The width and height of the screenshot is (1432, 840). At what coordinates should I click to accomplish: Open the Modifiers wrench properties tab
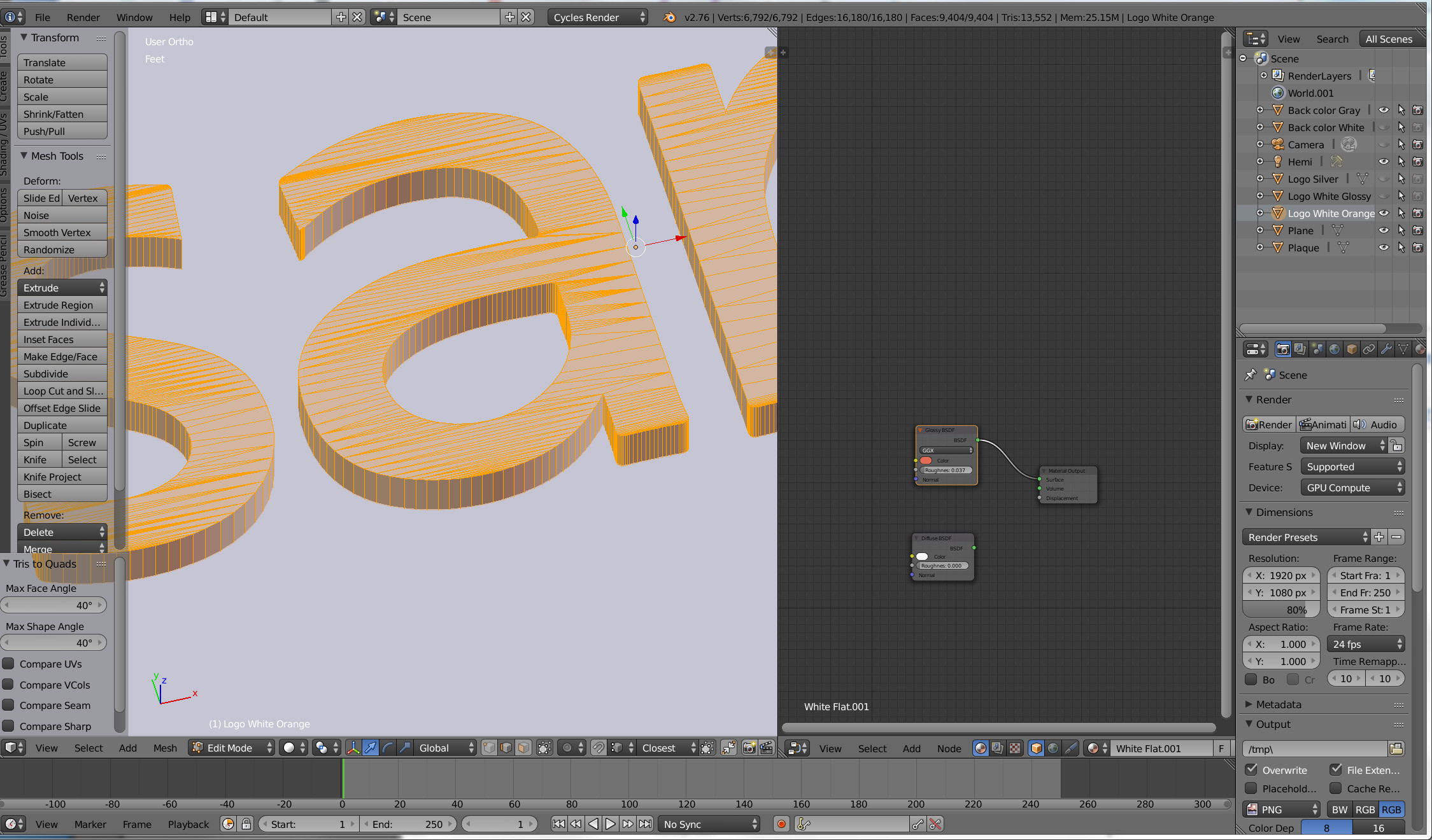click(1386, 349)
